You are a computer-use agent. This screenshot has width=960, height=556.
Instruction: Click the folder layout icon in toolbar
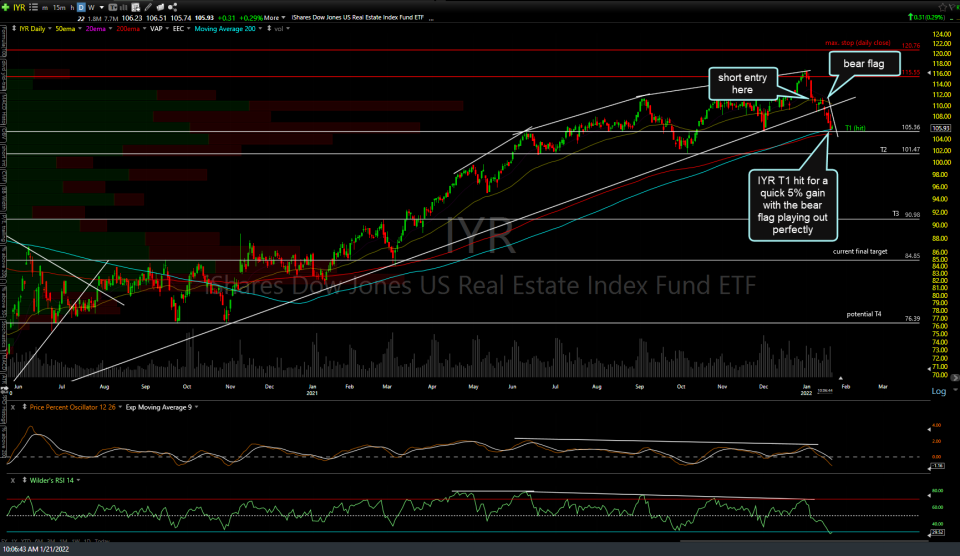point(160,7)
